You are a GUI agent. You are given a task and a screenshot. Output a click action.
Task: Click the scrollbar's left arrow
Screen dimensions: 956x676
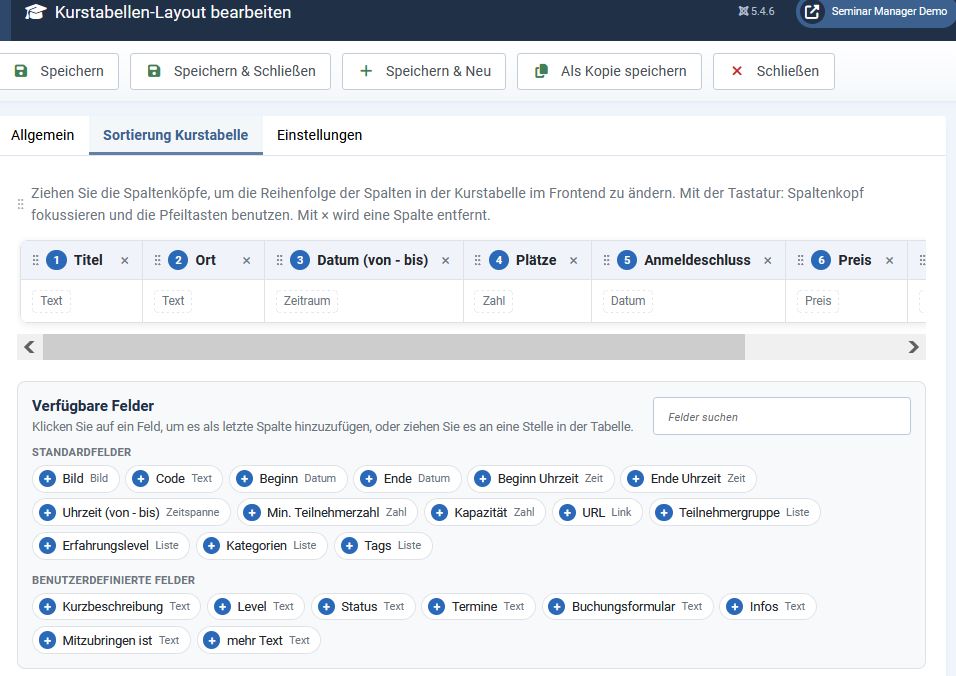click(29, 347)
